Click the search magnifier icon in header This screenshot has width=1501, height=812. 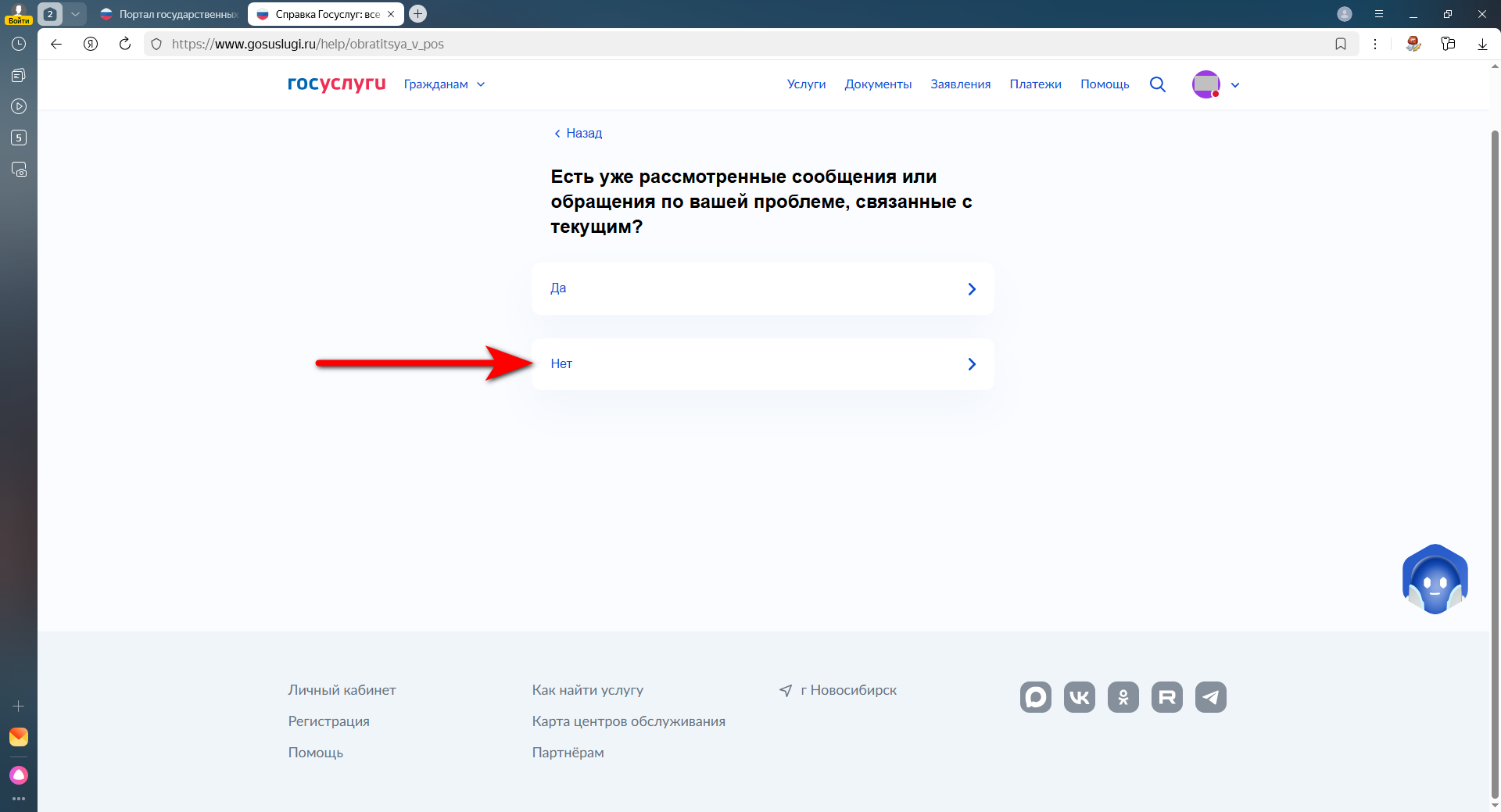1157,84
